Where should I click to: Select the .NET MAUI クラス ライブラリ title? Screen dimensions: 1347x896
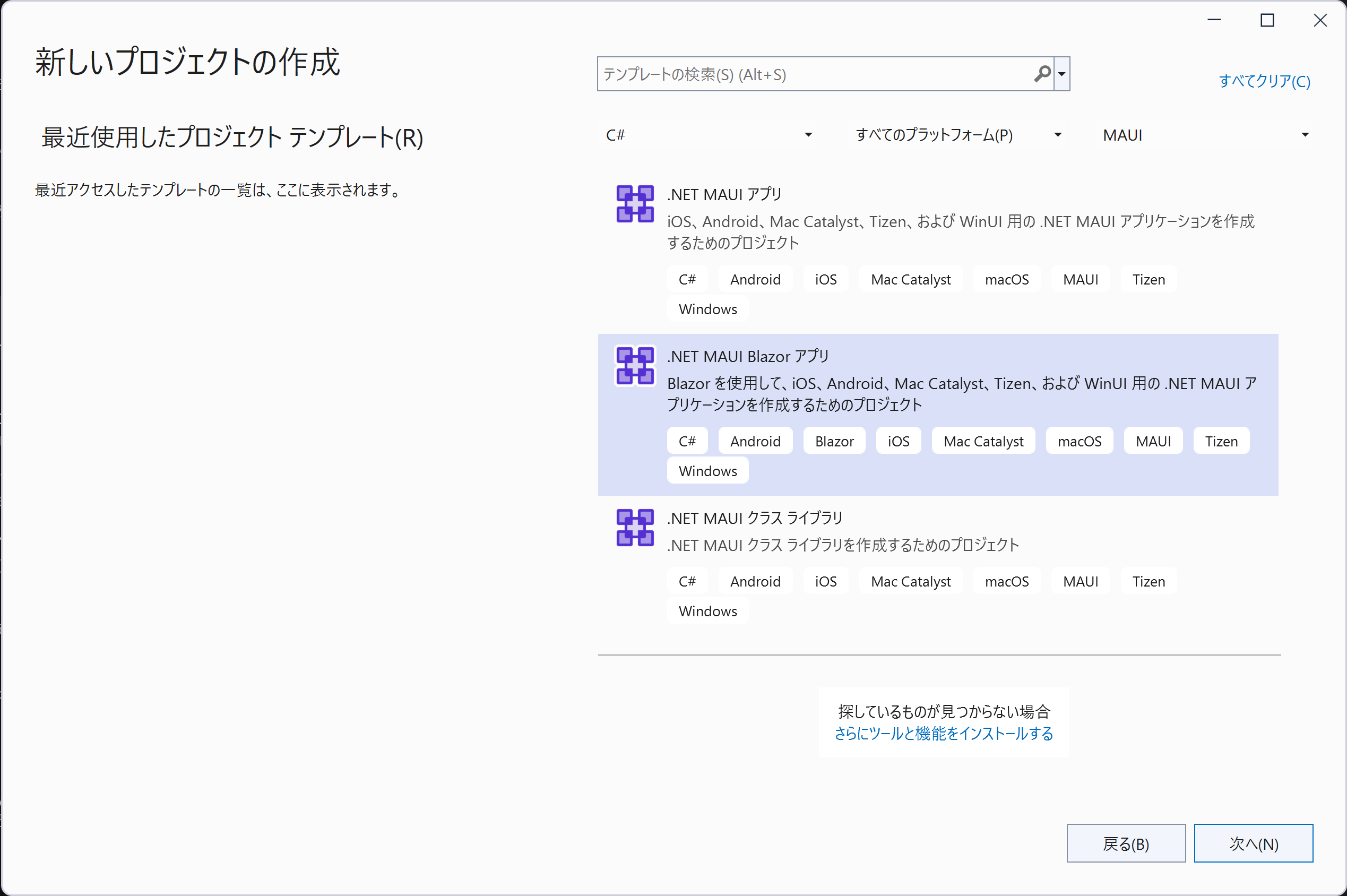click(755, 518)
